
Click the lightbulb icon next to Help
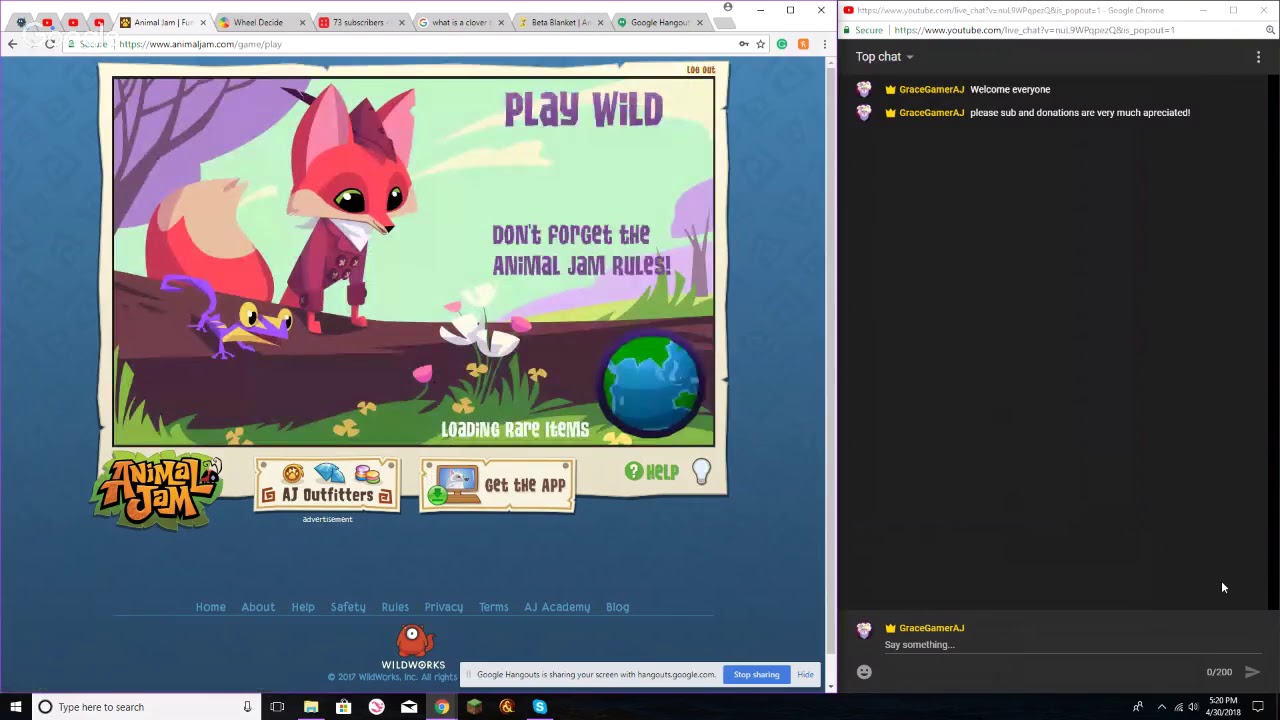701,472
